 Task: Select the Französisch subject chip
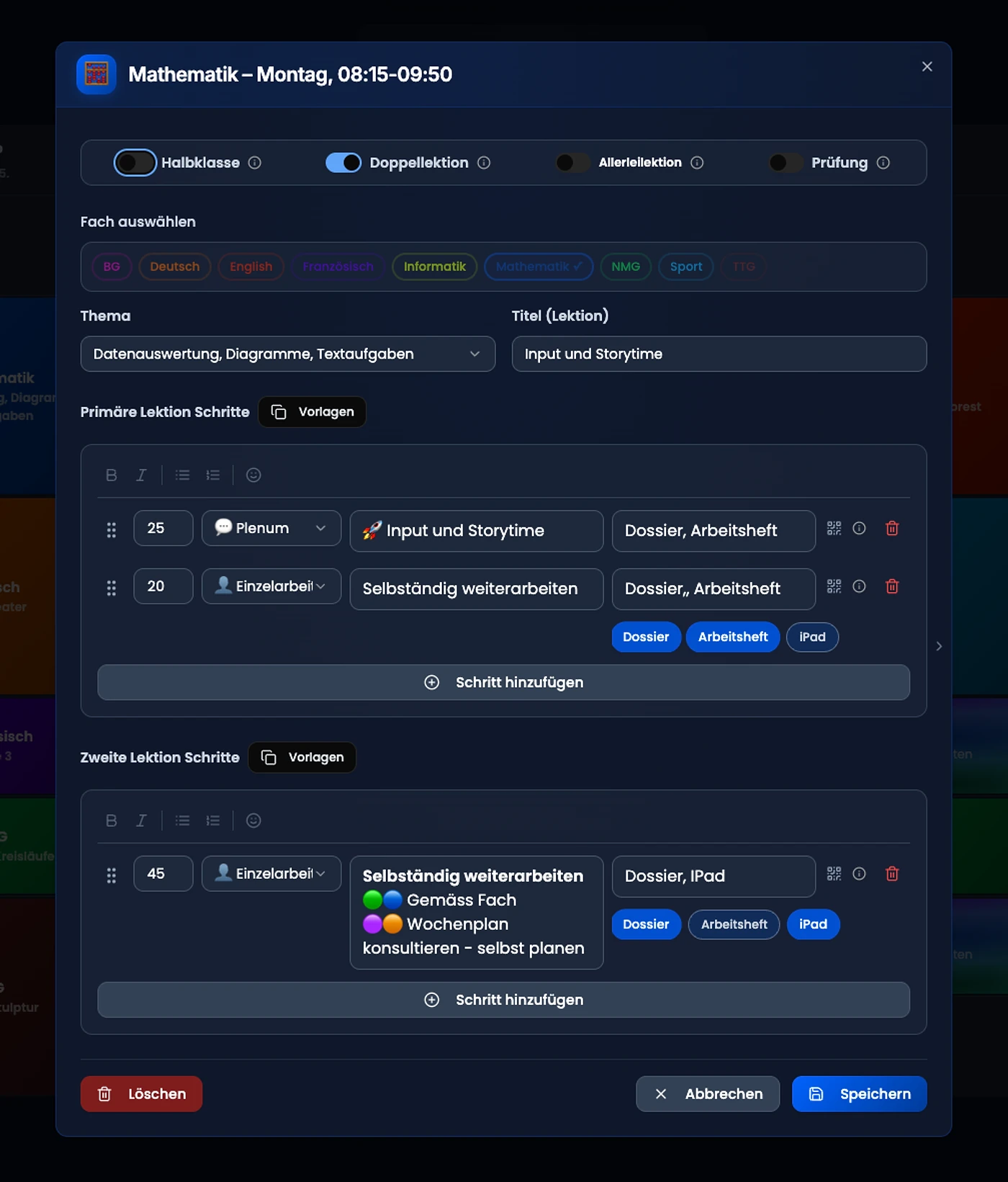[x=338, y=267]
